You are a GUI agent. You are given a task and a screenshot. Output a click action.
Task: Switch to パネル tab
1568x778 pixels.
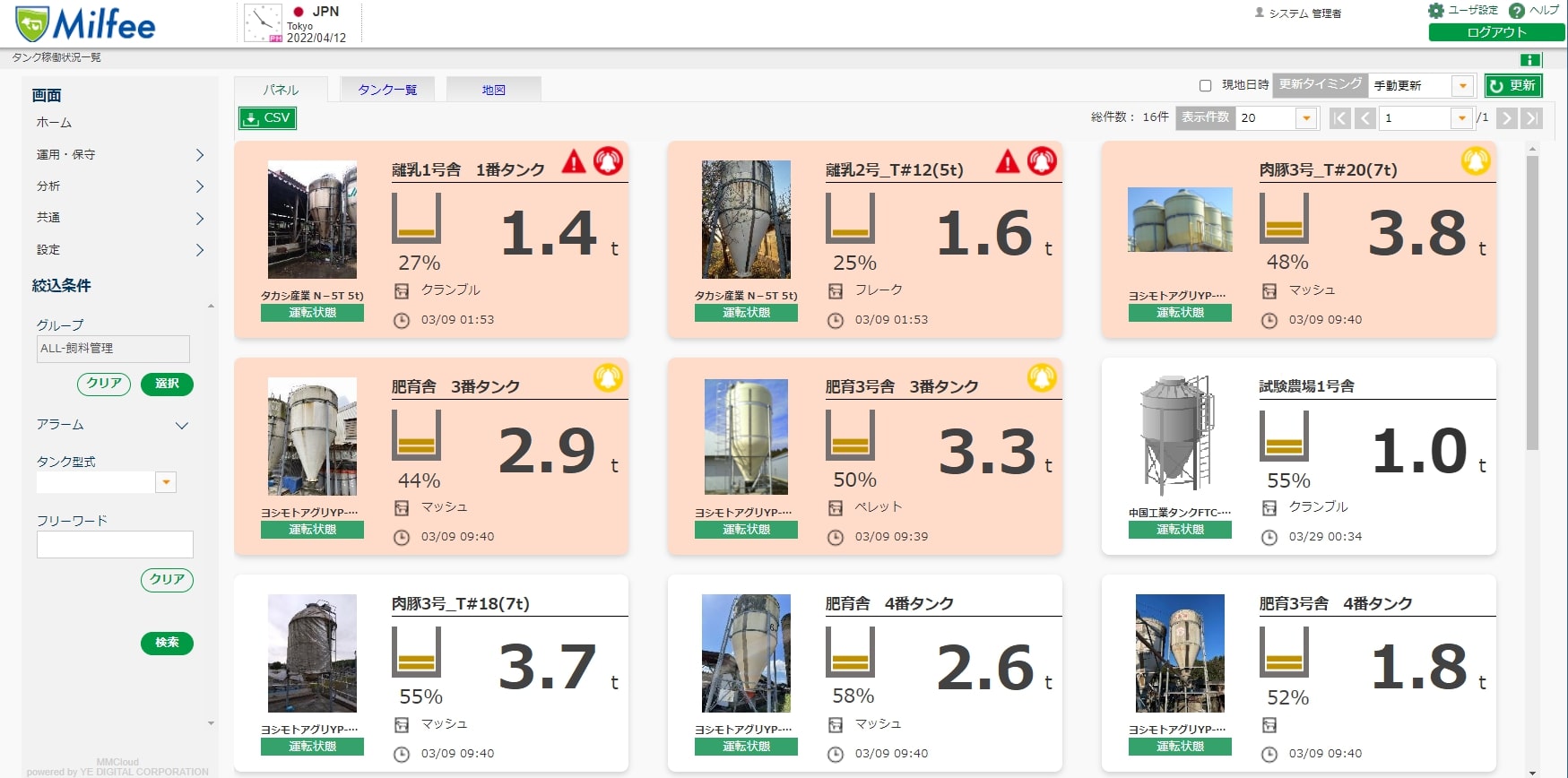281,90
